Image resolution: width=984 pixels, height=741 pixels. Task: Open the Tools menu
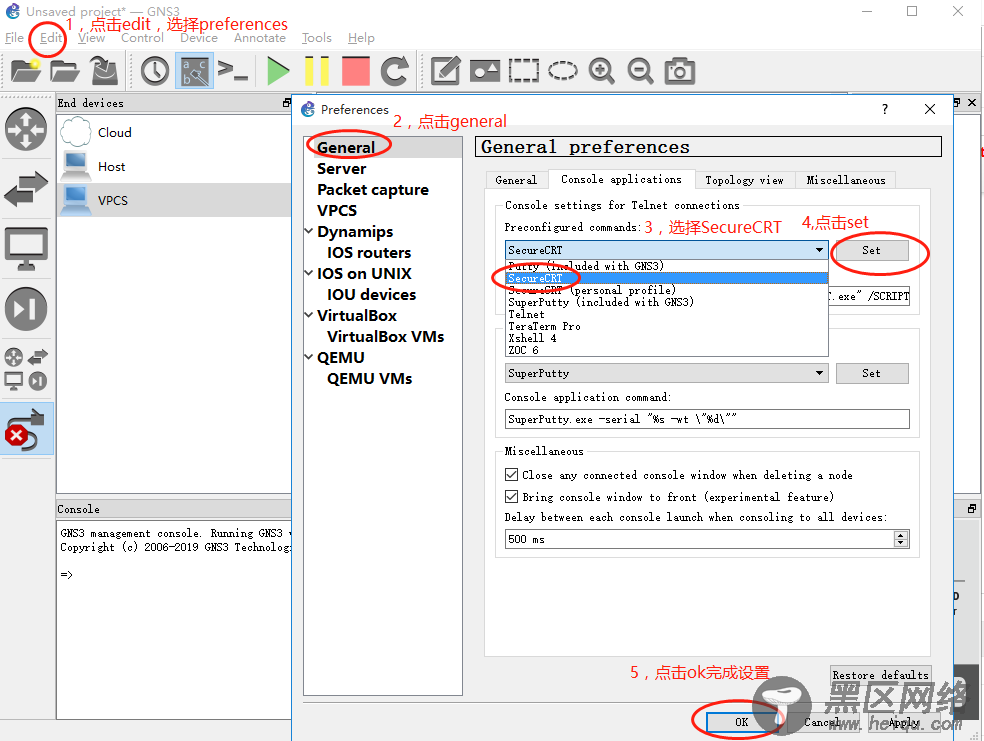(316, 38)
